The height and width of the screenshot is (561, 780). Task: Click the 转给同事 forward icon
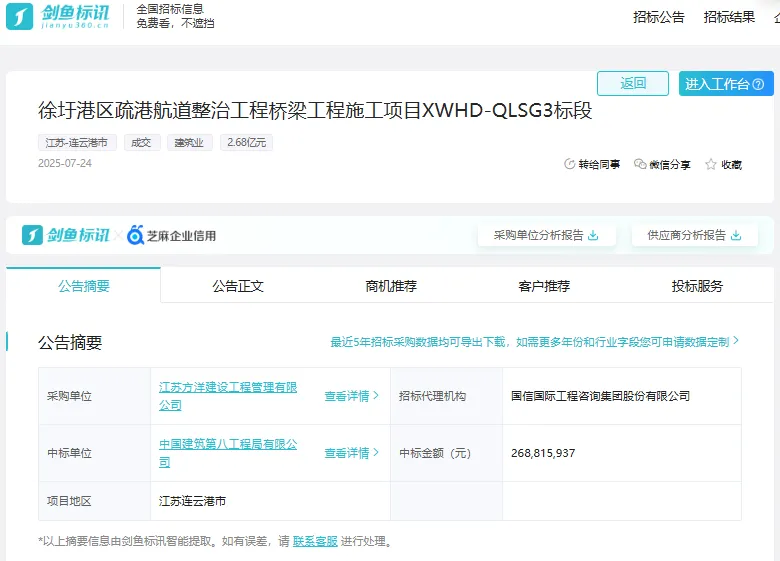coord(570,165)
